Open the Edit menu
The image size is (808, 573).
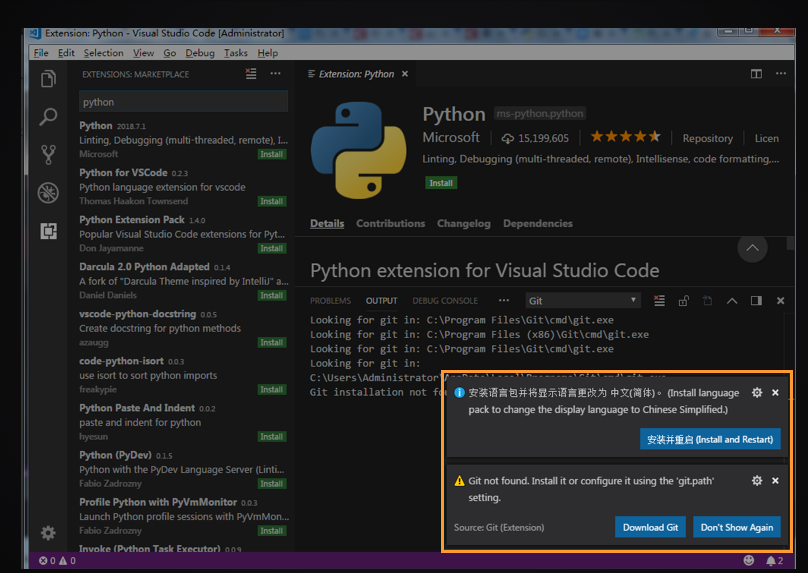coord(66,53)
